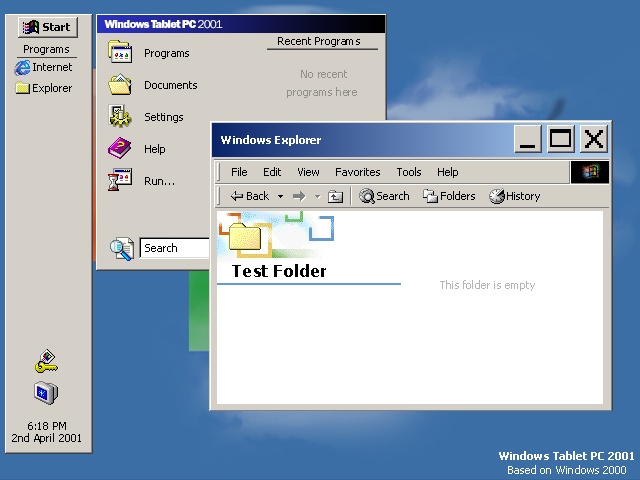640x480 pixels.
Task: Focus the Start menu Search field
Action: (175, 248)
